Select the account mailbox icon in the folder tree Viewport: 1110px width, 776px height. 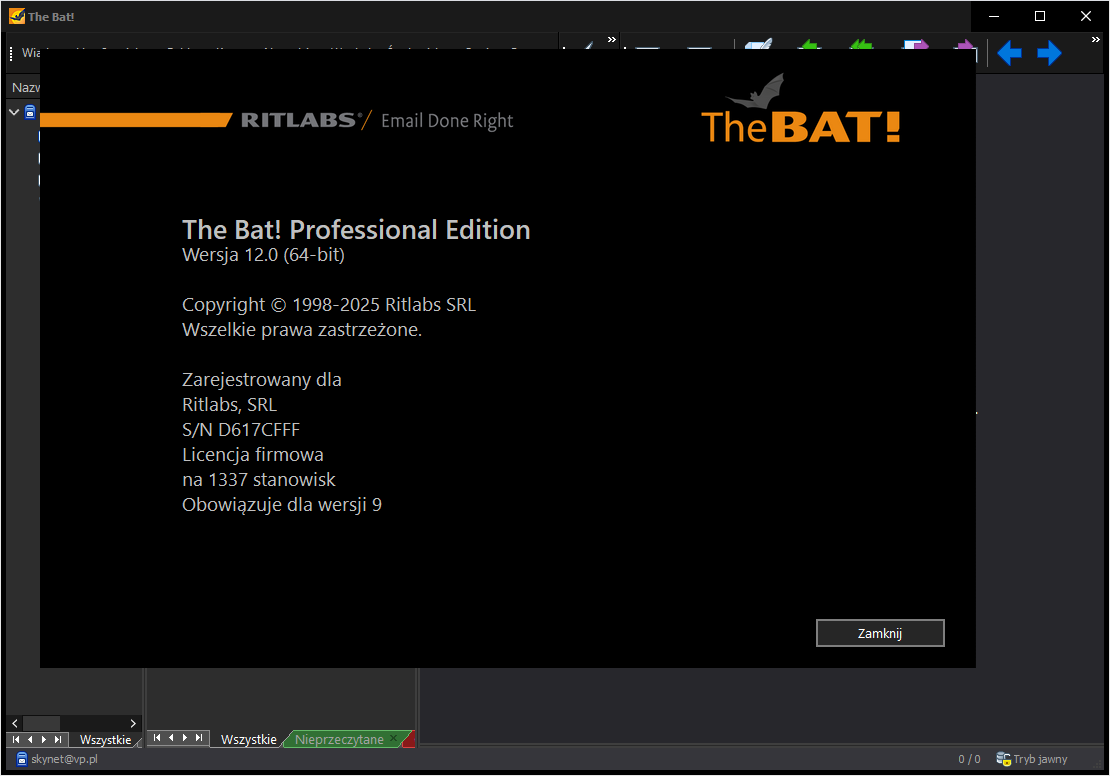coord(30,112)
